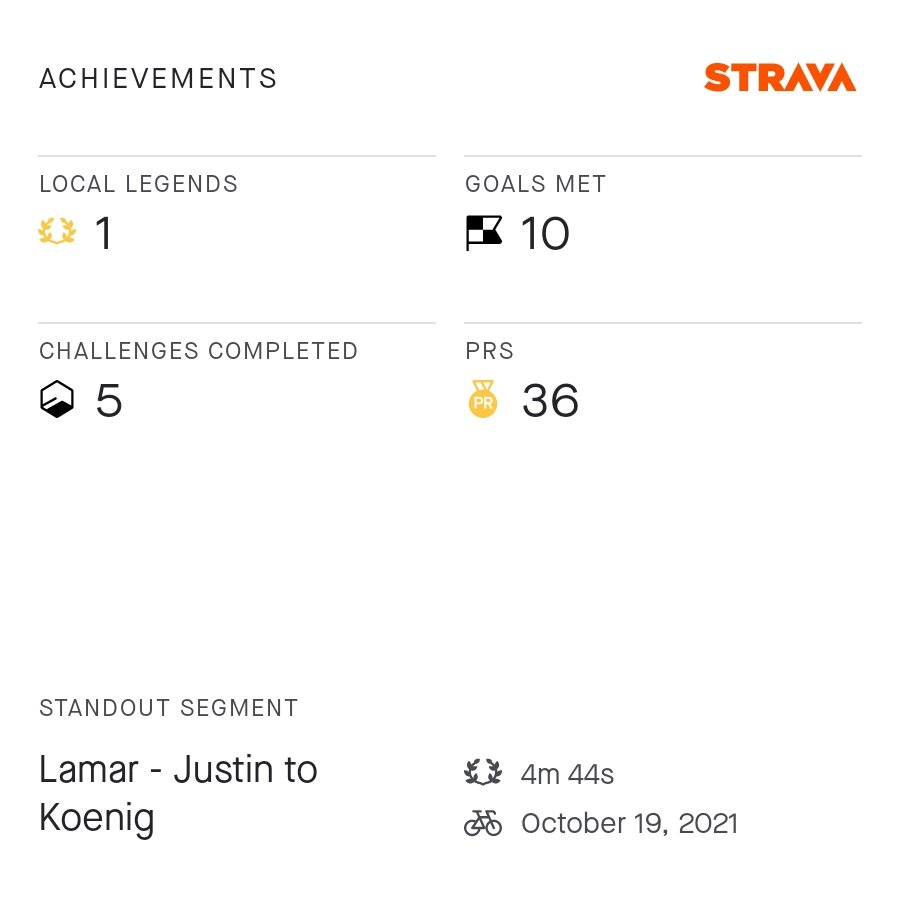Click the bicycle icon beside the date
Screen dimensions: 900x900
483,823
